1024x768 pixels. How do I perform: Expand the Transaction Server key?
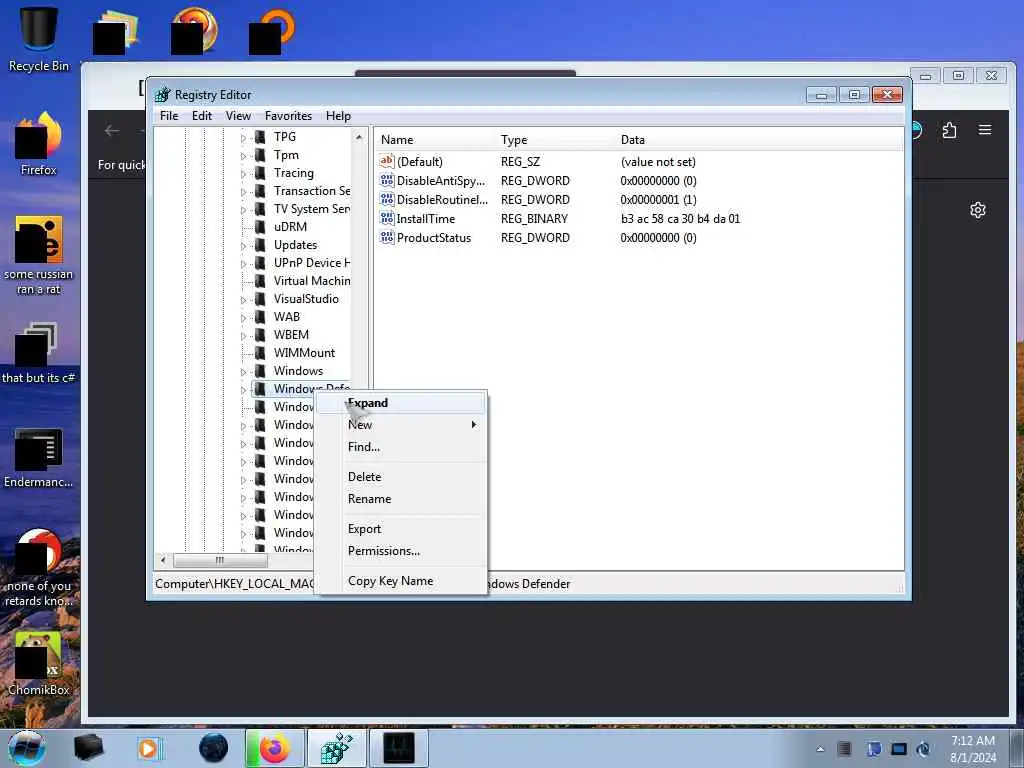(x=244, y=191)
